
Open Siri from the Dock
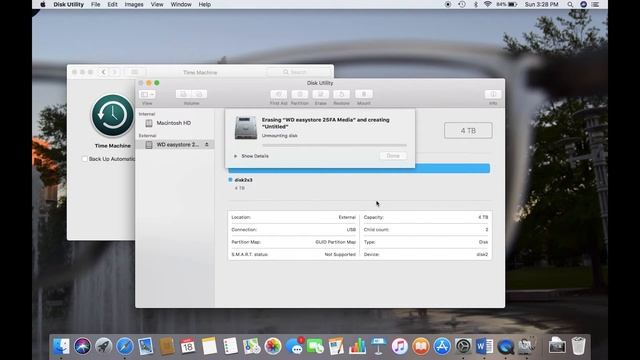click(82, 346)
